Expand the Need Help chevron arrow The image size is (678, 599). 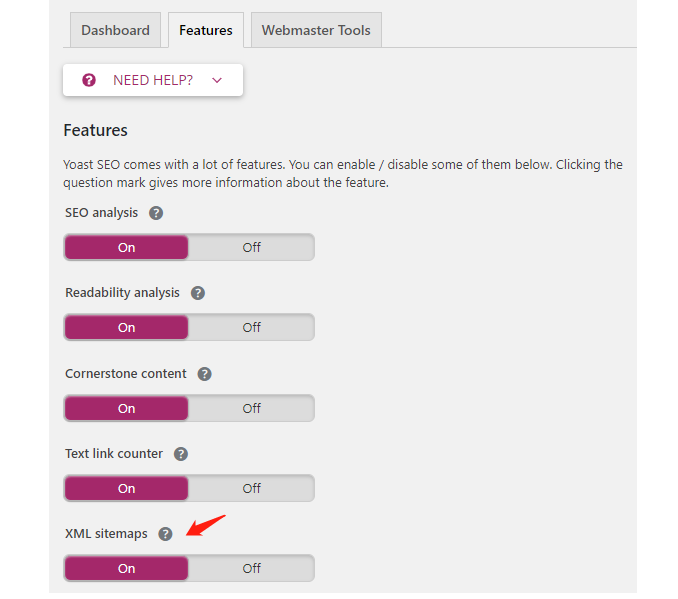tap(217, 80)
